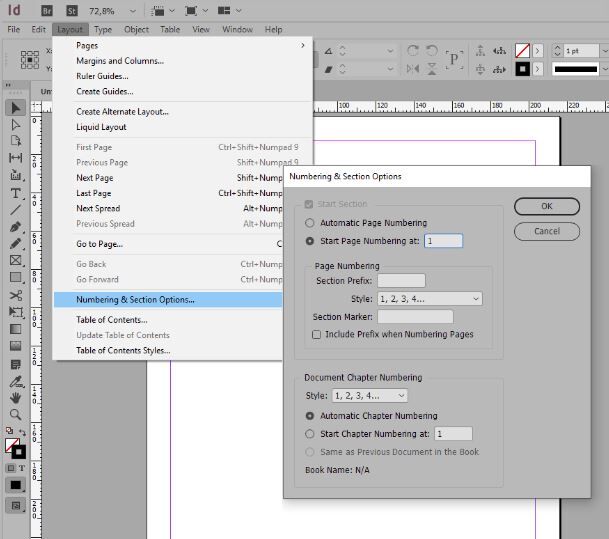
Task: Open the Window menu
Action: (x=237, y=30)
